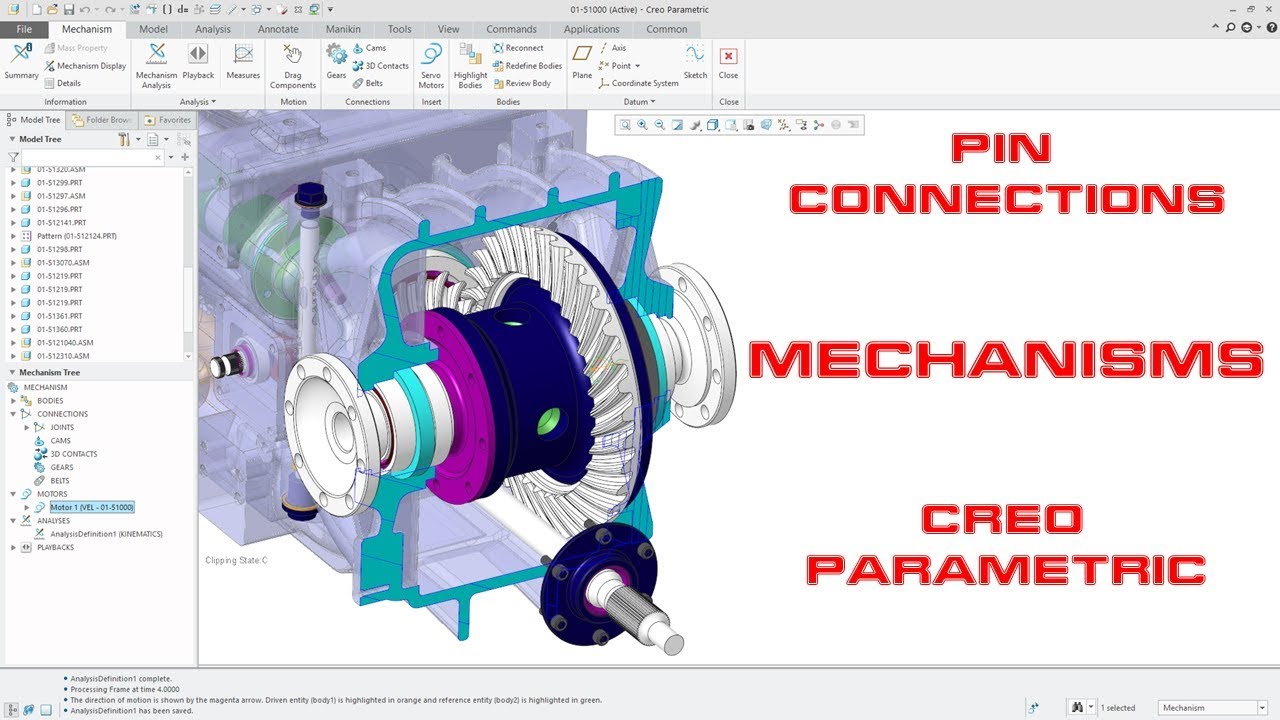Switch to Folder Browser tab

[x=101, y=120]
